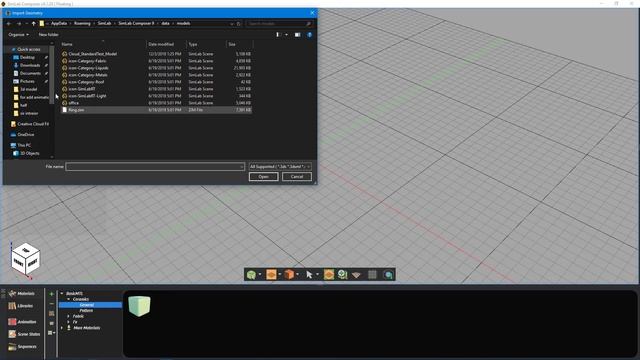Click the File name input field

[155, 167]
